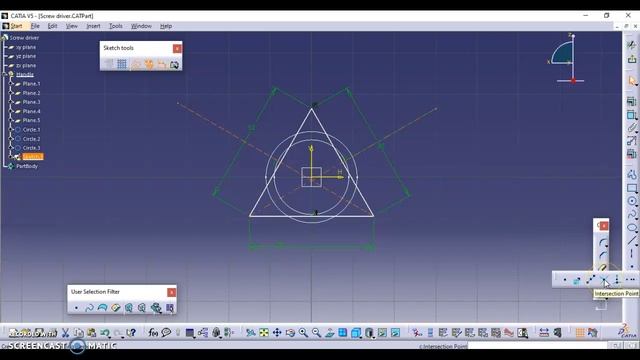Click the Intersection Point tool

coord(604,280)
